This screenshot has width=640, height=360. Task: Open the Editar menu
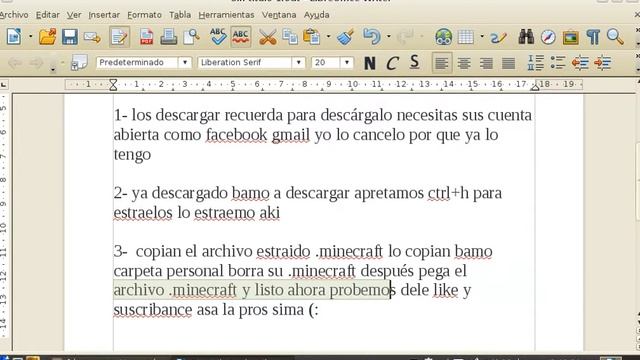pos(48,15)
